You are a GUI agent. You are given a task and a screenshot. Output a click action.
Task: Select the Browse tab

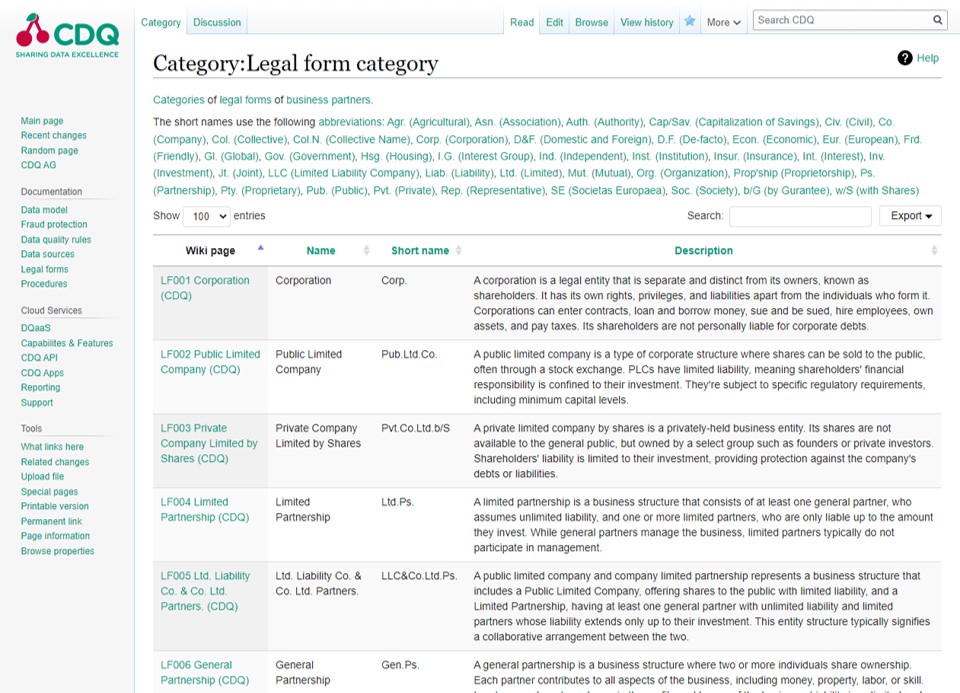click(591, 23)
